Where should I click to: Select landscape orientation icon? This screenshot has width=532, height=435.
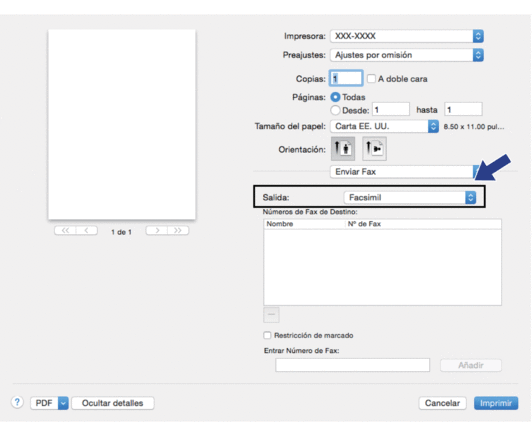[x=375, y=149]
